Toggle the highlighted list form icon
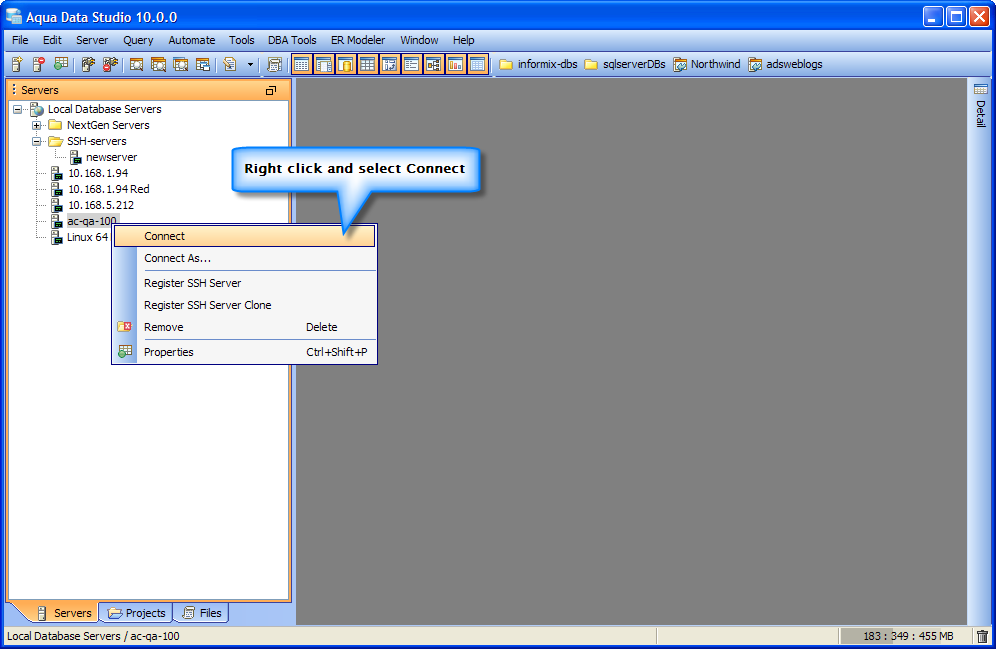This screenshot has width=996, height=649. 412,64
